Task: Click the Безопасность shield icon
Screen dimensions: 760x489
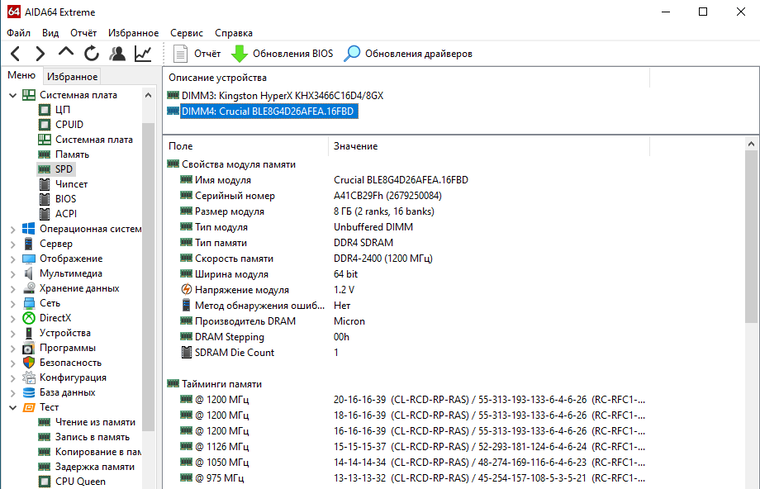Action: pyautogui.click(x=29, y=363)
